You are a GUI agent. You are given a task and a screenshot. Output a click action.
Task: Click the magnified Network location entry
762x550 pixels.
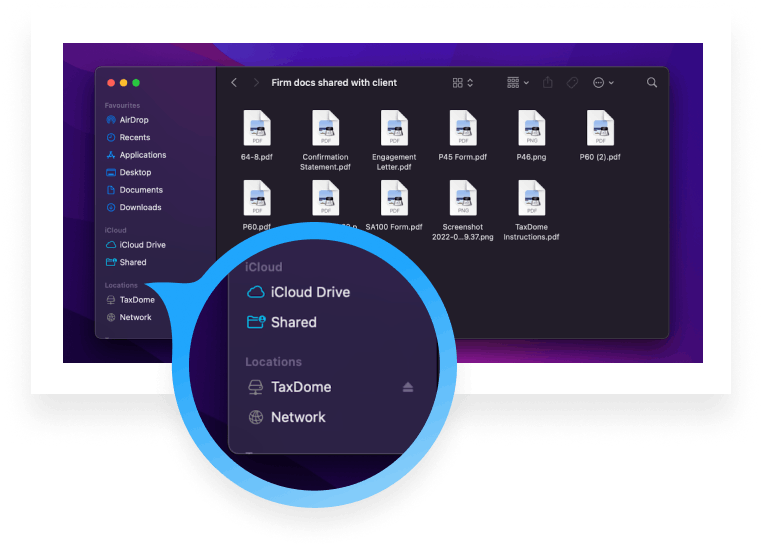[x=297, y=417]
